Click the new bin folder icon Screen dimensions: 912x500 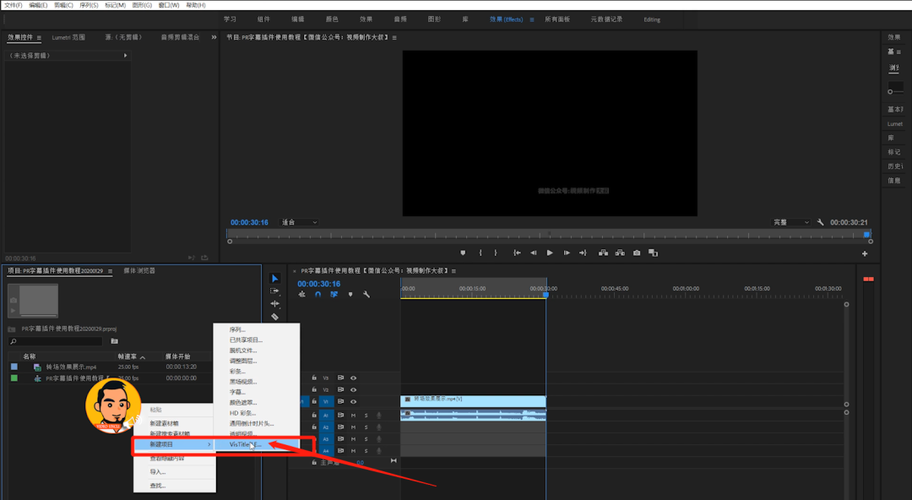pyautogui.click(x=115, y=341)
